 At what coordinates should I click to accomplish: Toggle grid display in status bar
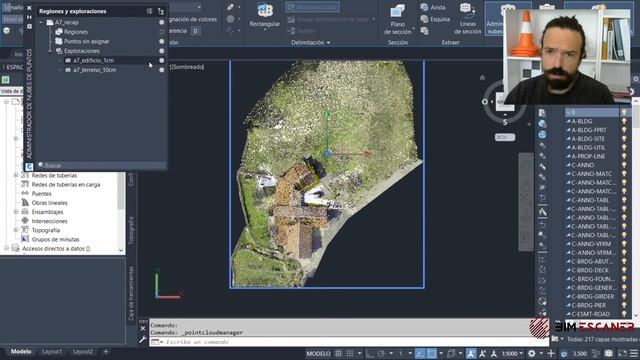[339, 353]
